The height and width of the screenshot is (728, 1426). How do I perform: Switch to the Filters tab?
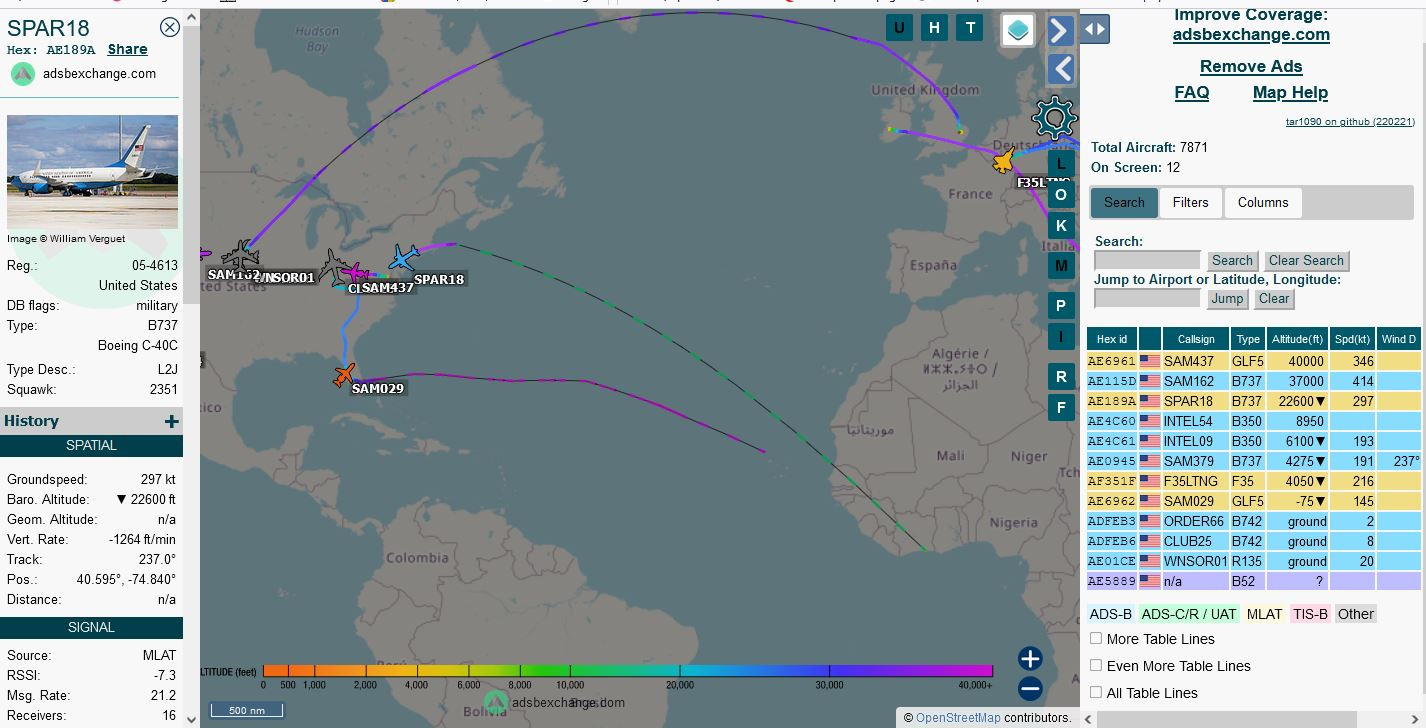click(x=1190, y=202)
